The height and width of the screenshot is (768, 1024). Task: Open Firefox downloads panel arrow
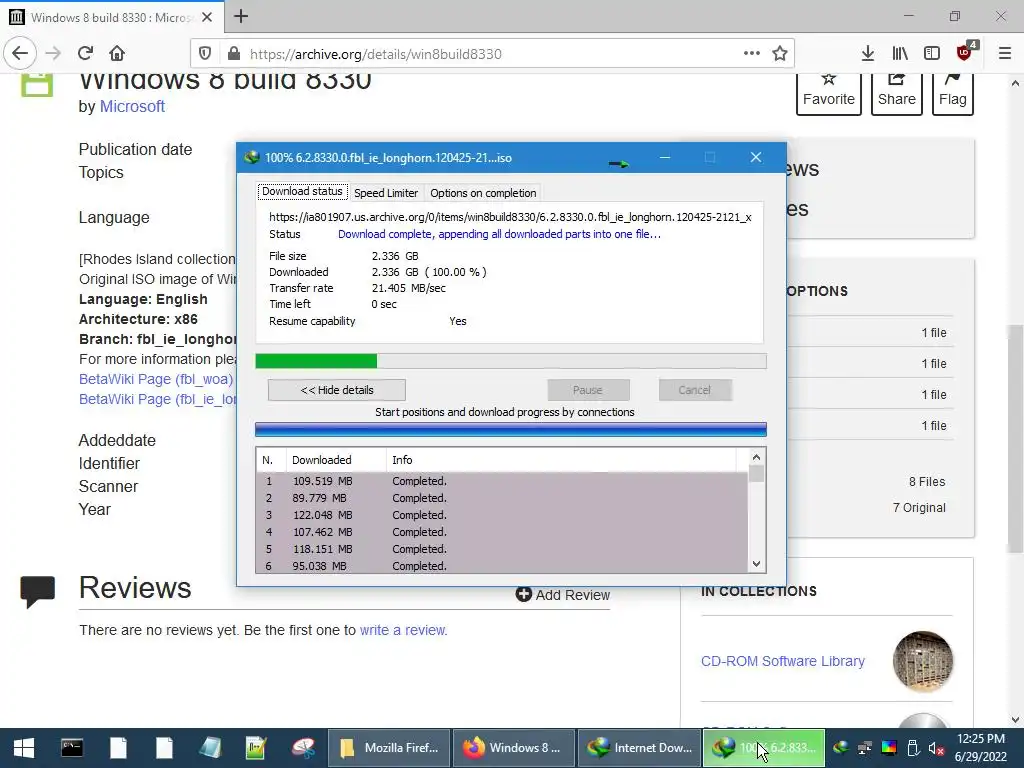coord(868,54)
